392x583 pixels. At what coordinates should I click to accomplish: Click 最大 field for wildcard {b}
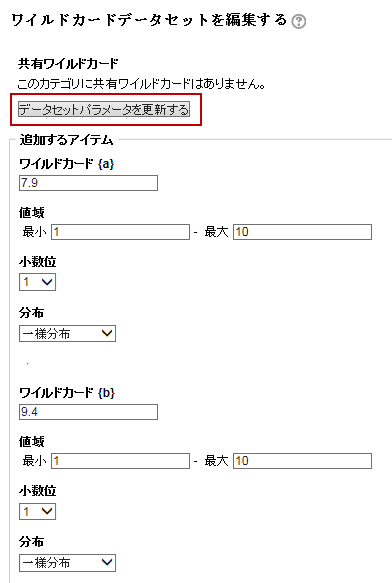[x=302, y=461]
